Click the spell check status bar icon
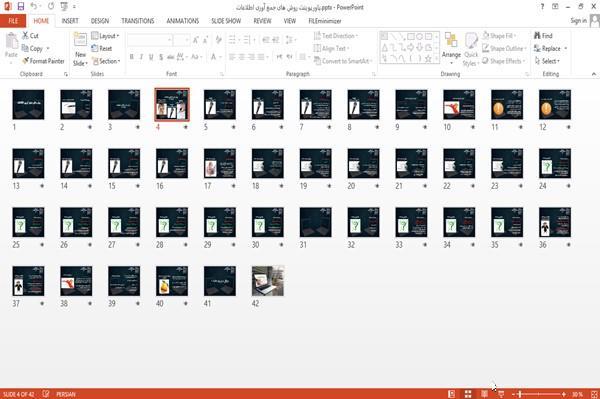 point(46,394)
